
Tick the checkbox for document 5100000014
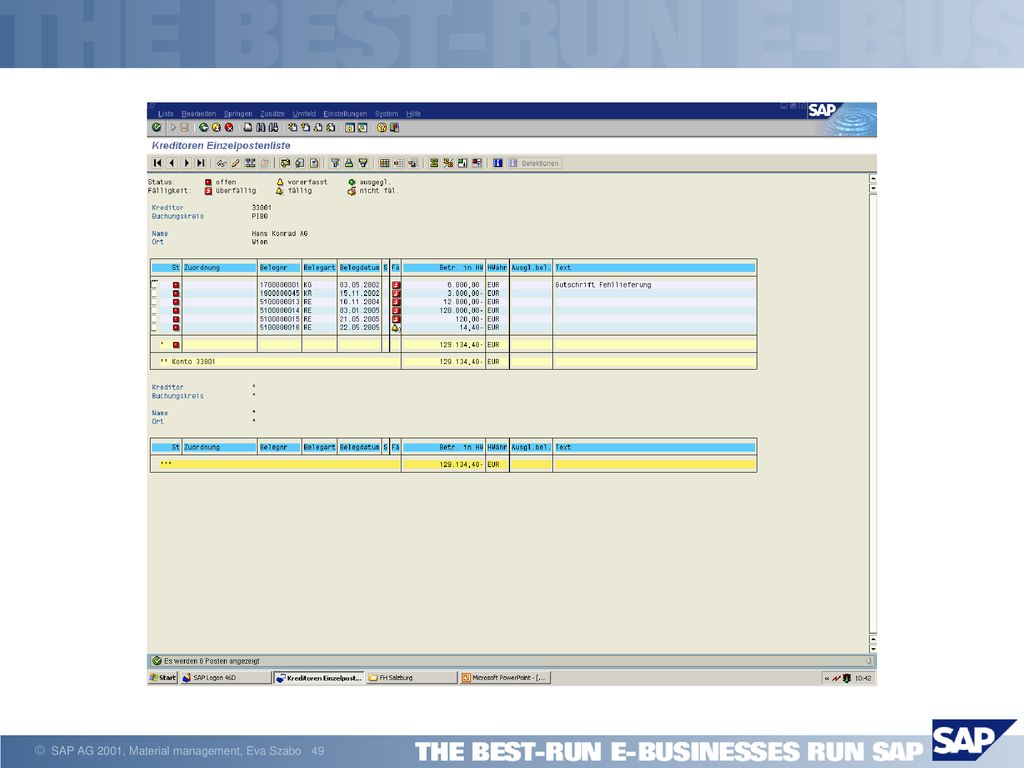point(154,311)
